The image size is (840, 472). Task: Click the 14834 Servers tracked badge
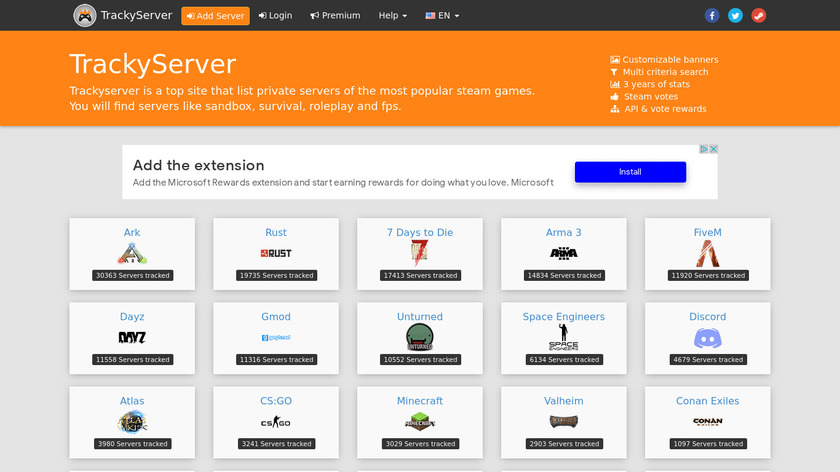pyautogui.click(x=564, y=275)
